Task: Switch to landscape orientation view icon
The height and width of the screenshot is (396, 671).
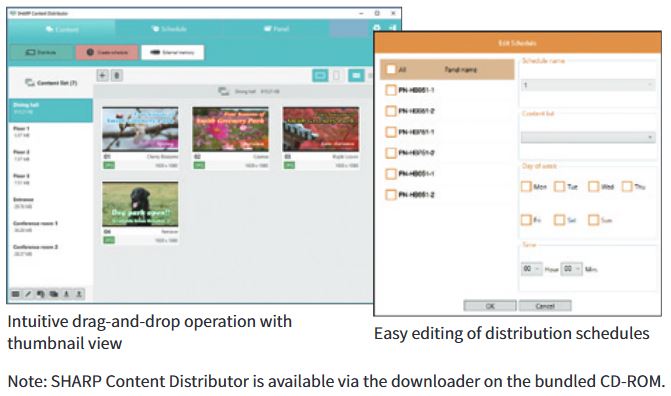Action: pos(320,76)
